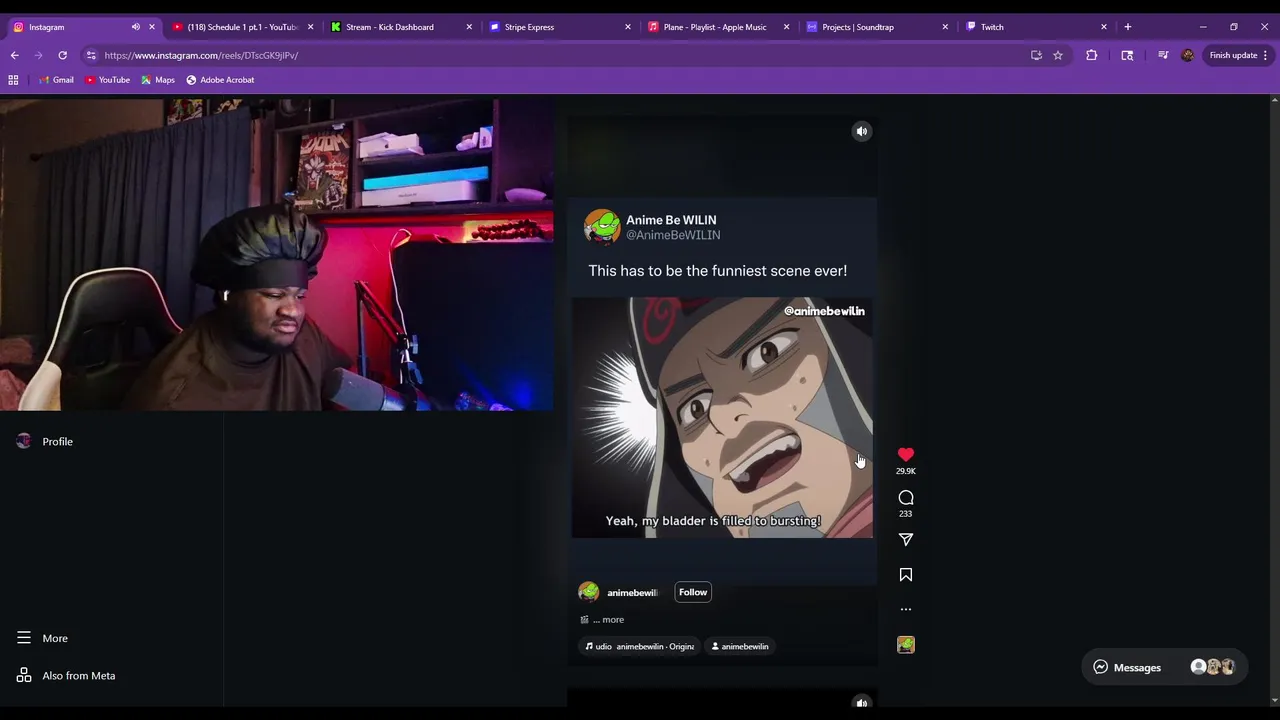Reload the Instagram page

pyautogui.click(x=62, y=55)
